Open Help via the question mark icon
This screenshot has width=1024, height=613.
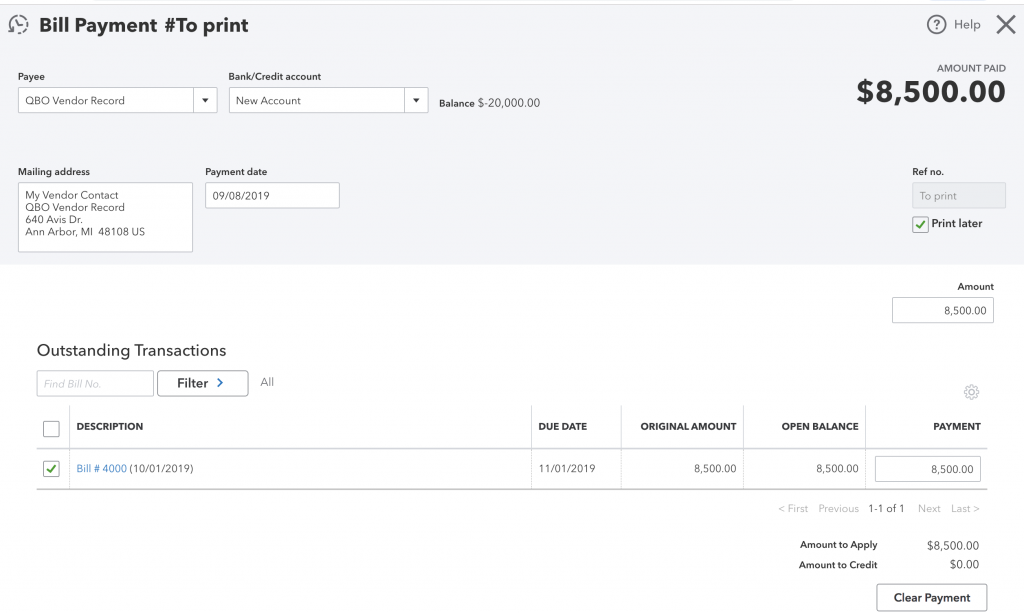936,25
